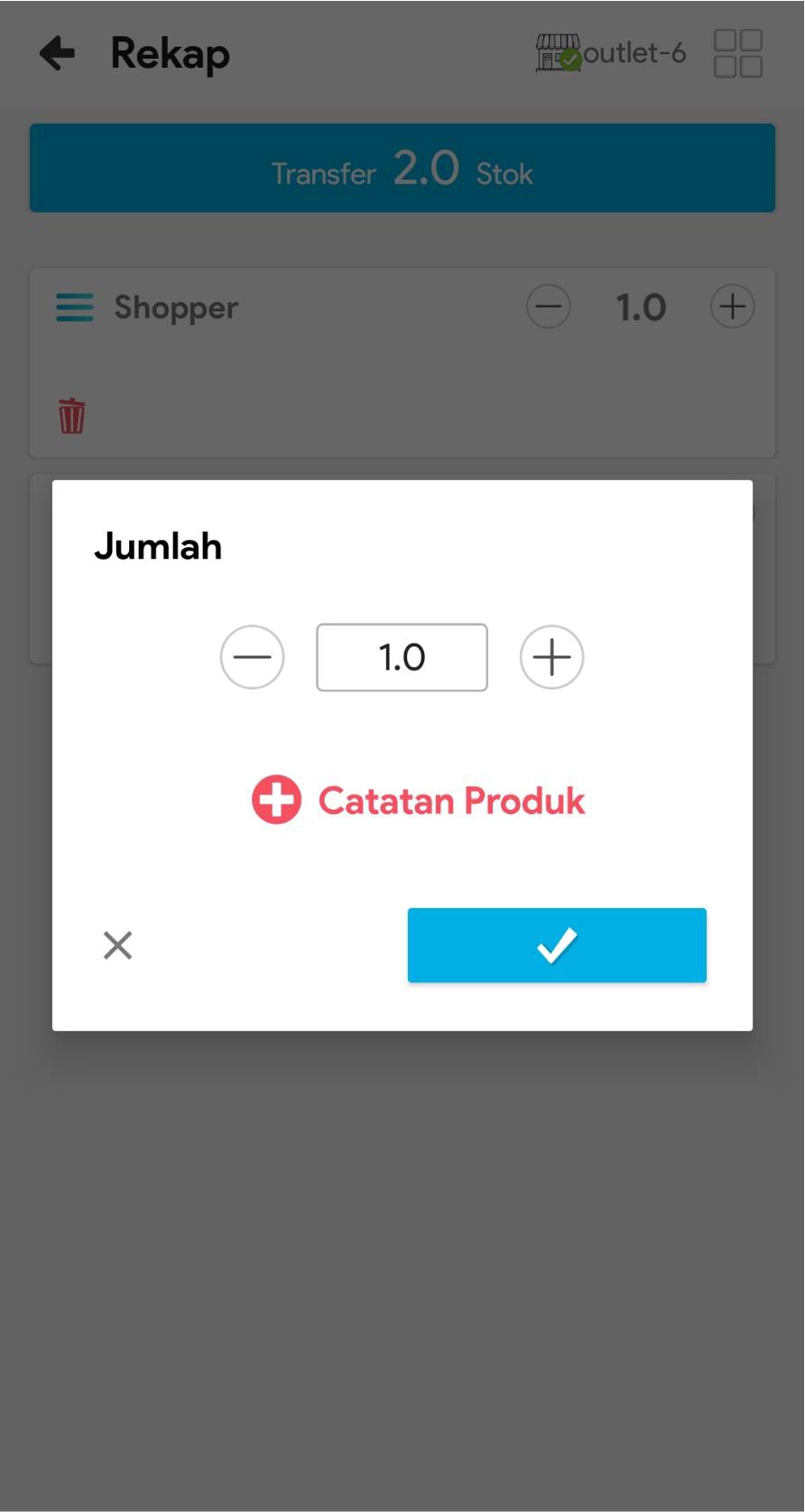The image size is (805, 1512).
Task: Click the Shopper product name
Action: coord(176,308)
